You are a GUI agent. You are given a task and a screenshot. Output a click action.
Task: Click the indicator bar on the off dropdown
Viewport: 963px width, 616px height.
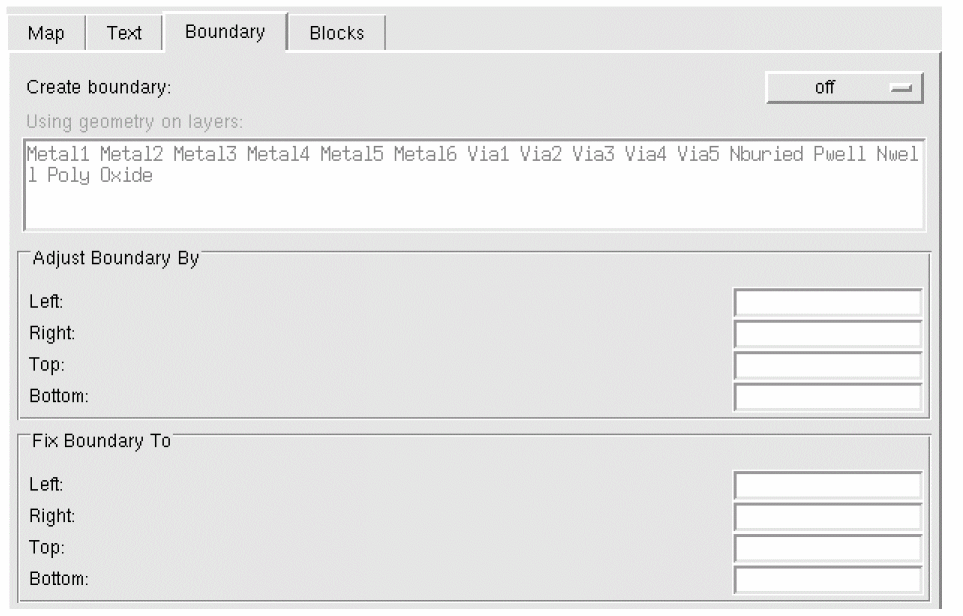901,88
